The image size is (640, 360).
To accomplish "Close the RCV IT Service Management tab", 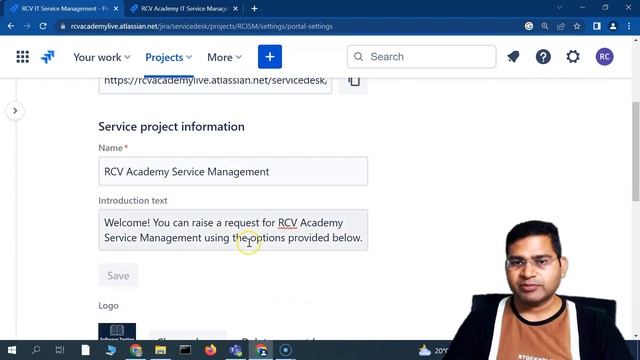I will point(116,9).
